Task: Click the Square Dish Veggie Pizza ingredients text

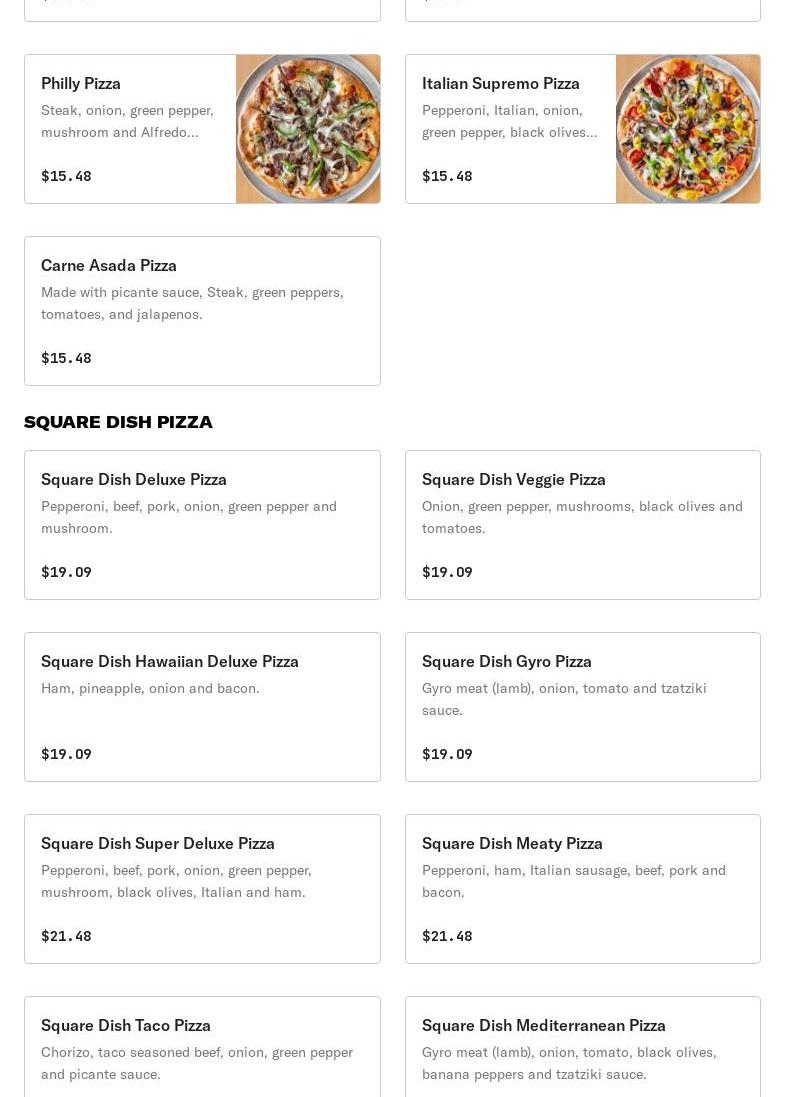Action: coord(582,517)
